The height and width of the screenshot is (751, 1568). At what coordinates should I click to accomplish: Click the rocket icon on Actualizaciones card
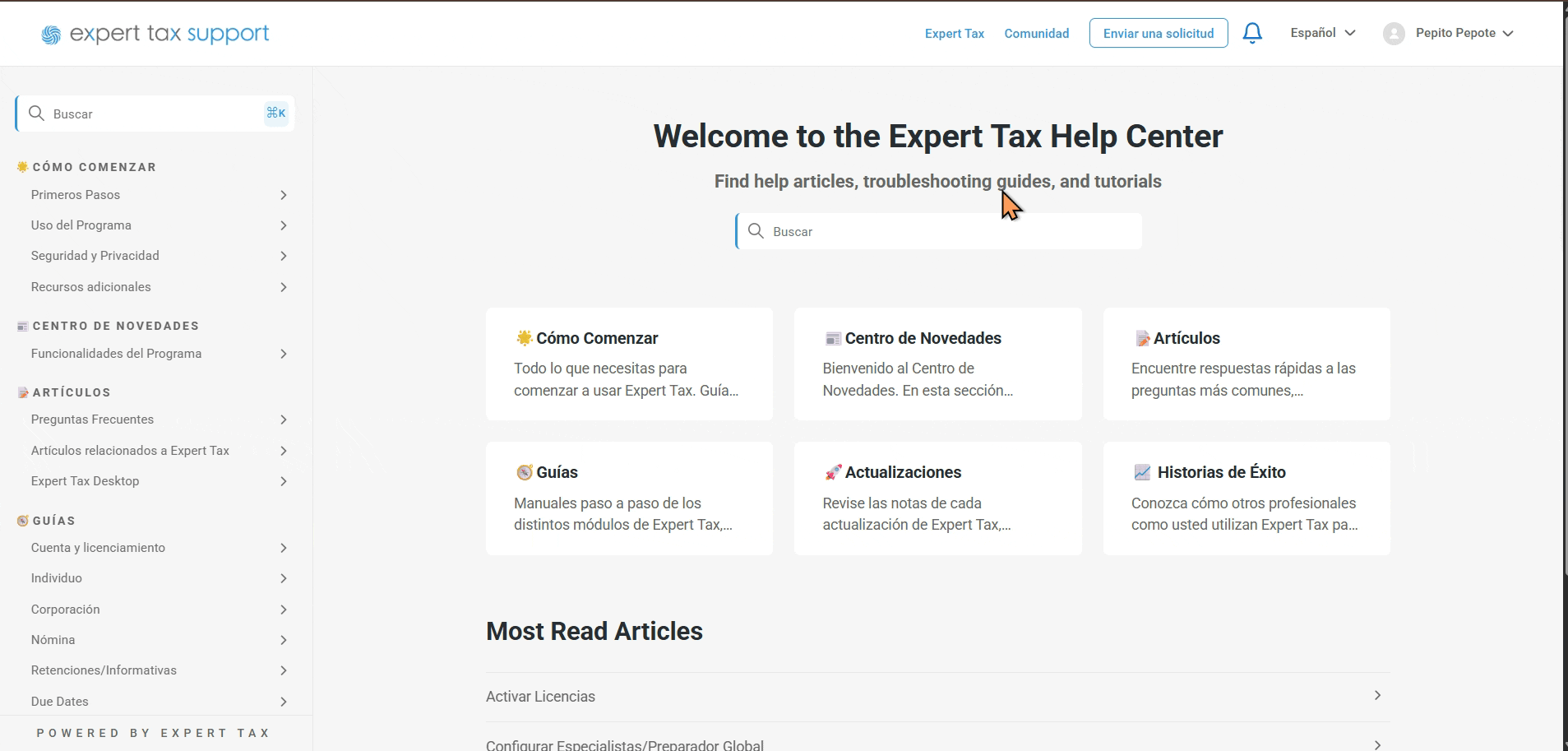[x=833, y=472]
